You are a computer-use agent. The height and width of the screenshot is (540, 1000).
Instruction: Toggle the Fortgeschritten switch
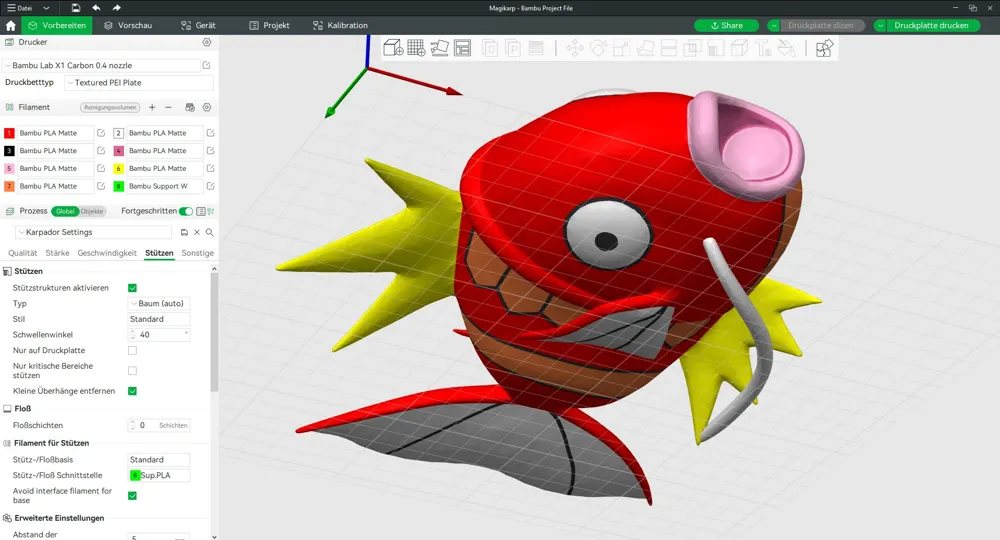[x=186, y=211]
